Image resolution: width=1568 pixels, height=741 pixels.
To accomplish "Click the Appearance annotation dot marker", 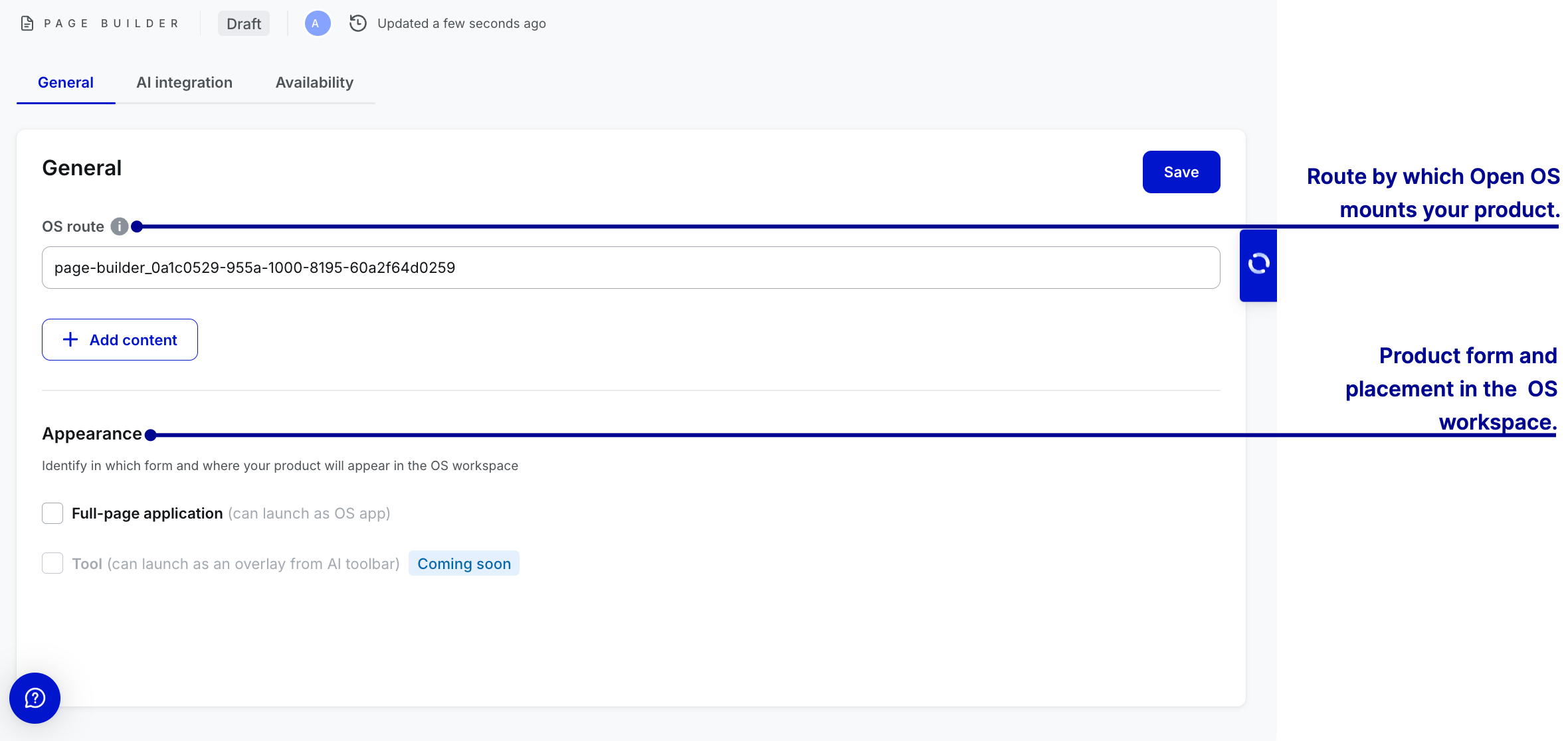I will (x=151, y=435).
